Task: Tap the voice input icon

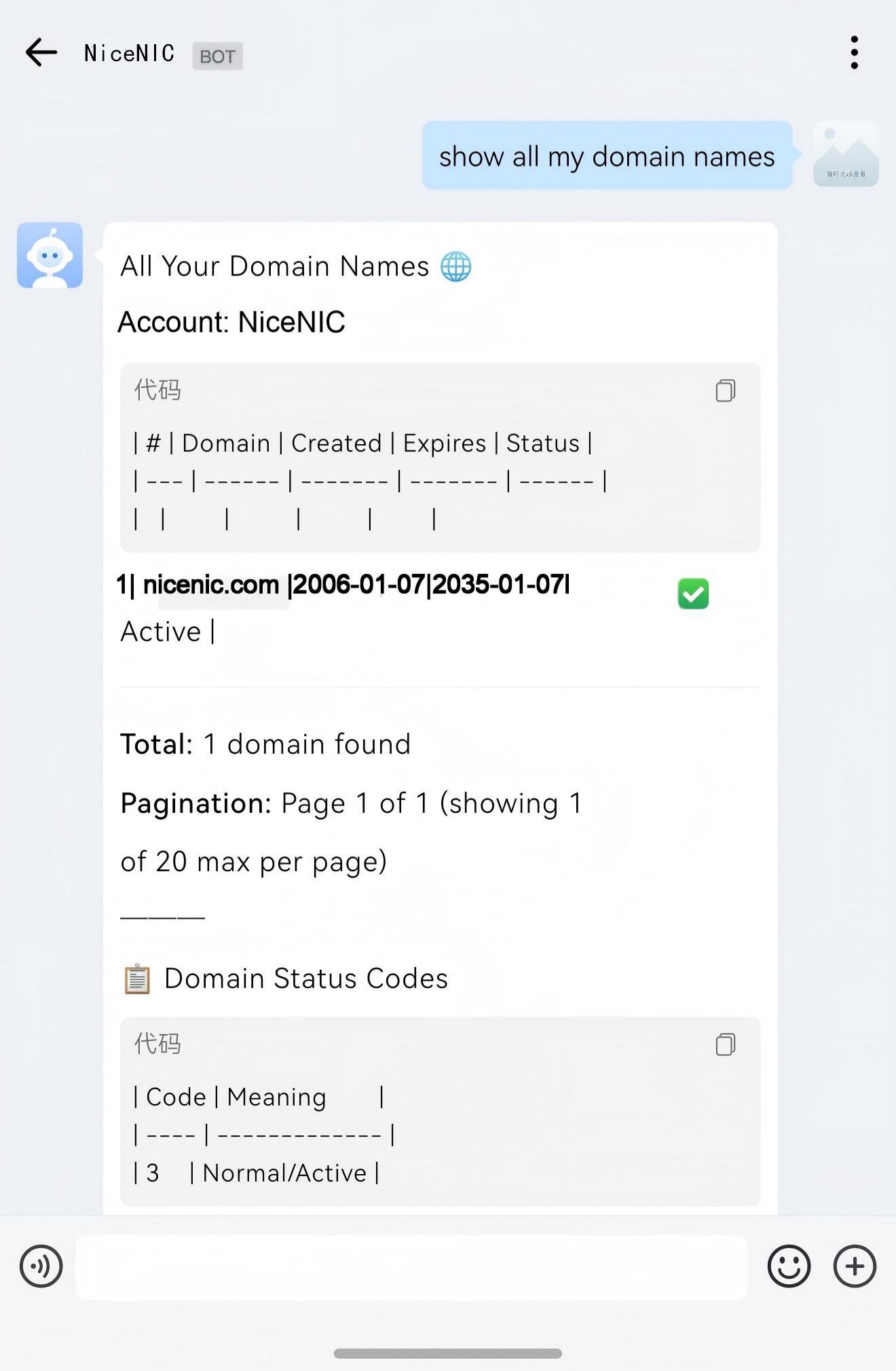Action: tap(41, 1266)
